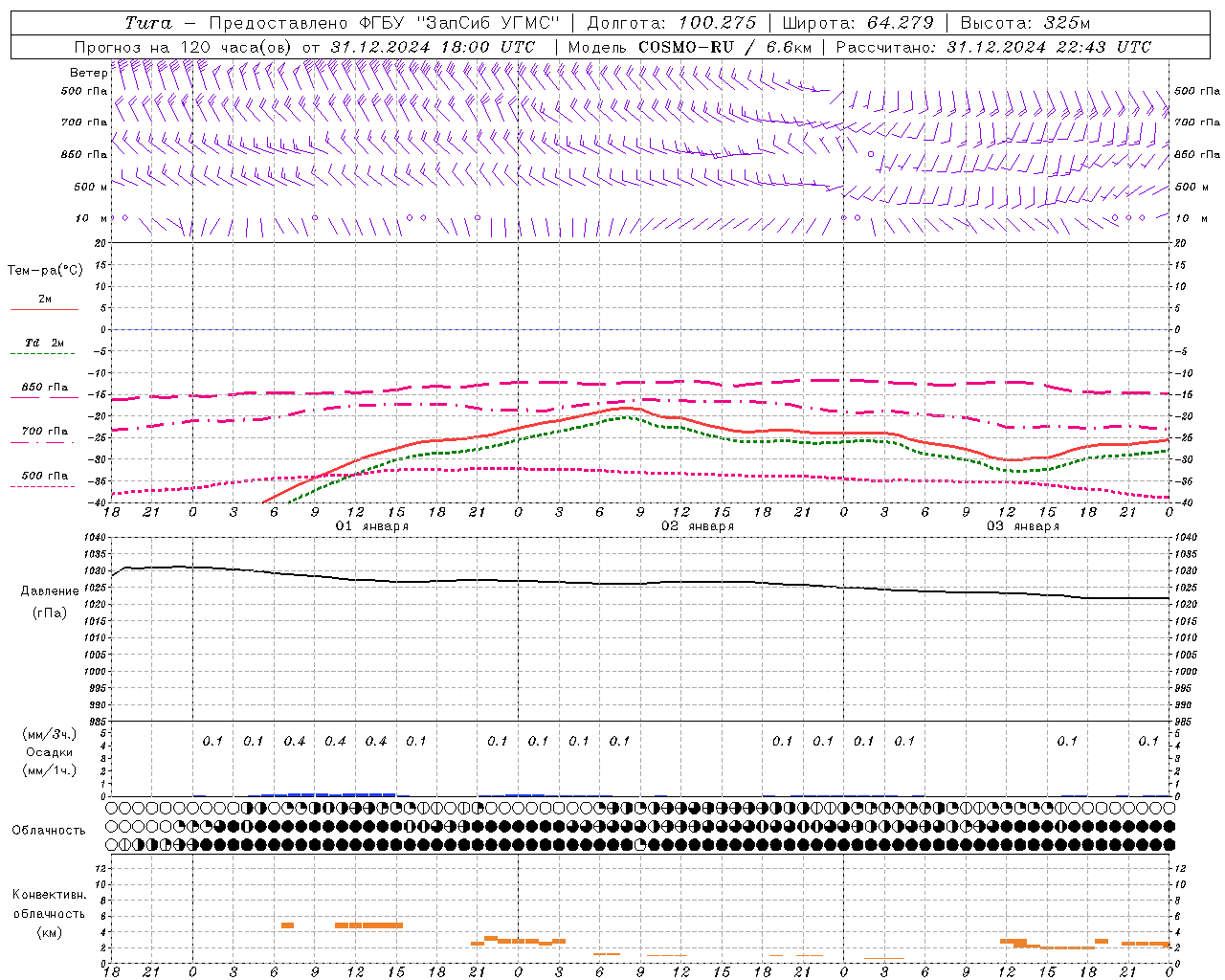Click the "Рассчитано: 31.12.2024 22:43 UTC" text
The image size is (1225, 980).
click(993, 47)
